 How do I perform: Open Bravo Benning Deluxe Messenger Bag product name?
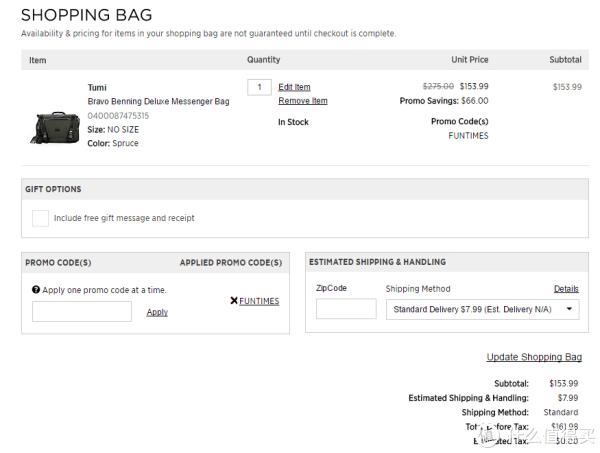[158, 101]
